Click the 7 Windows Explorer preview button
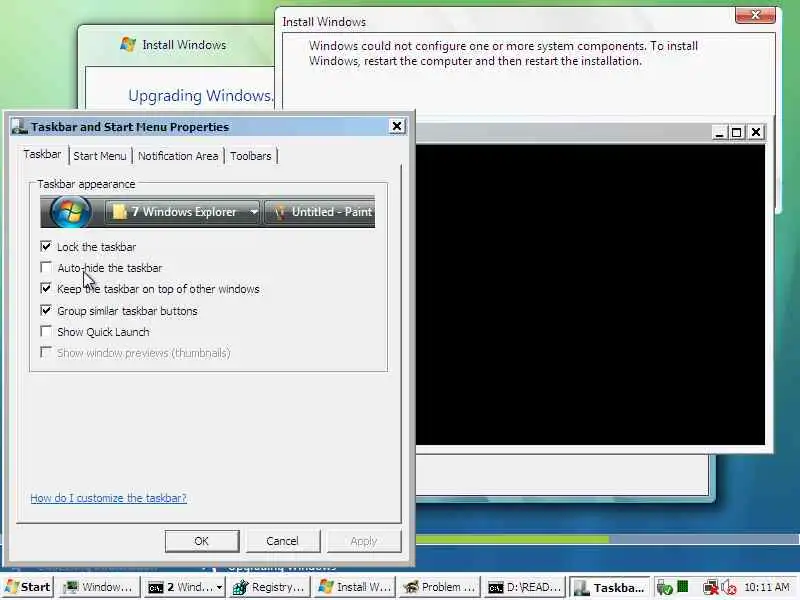The image size is (800, 600). (x=183, y=212)
